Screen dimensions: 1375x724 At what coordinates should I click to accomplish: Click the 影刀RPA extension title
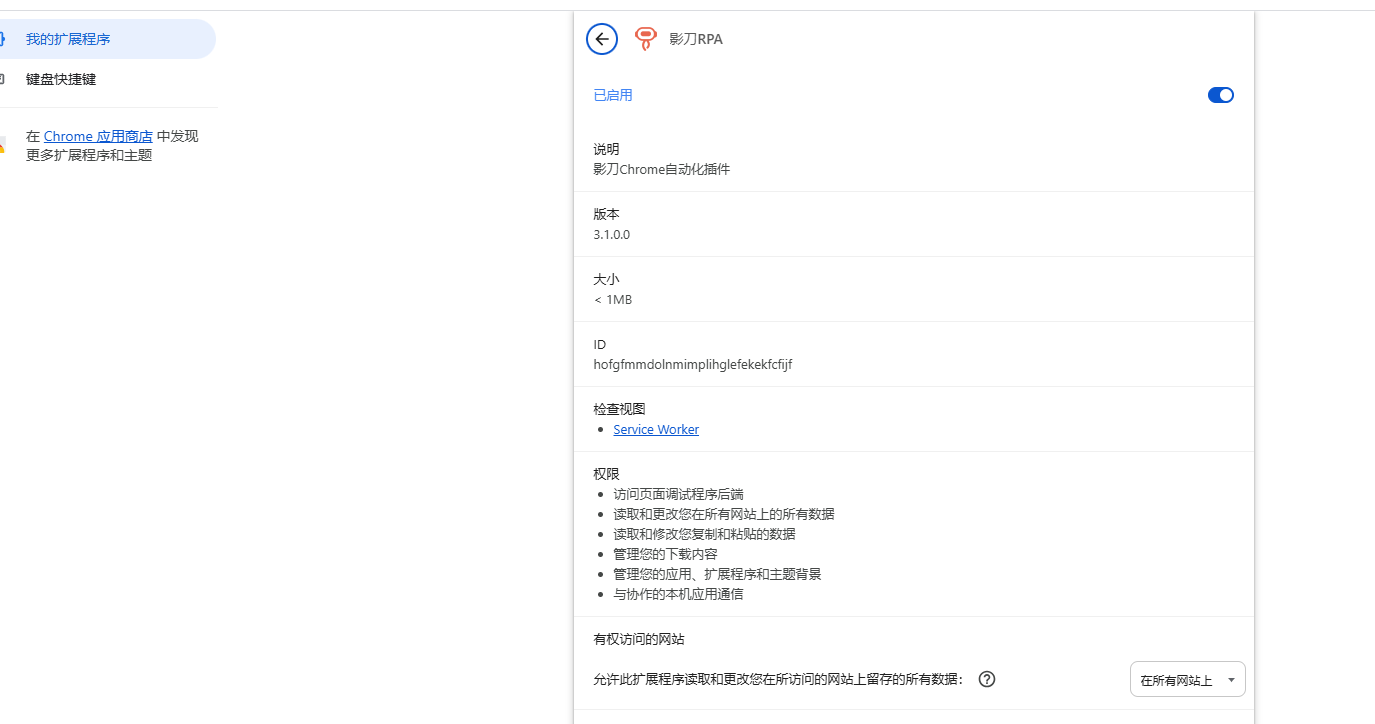tap(696, 40)
